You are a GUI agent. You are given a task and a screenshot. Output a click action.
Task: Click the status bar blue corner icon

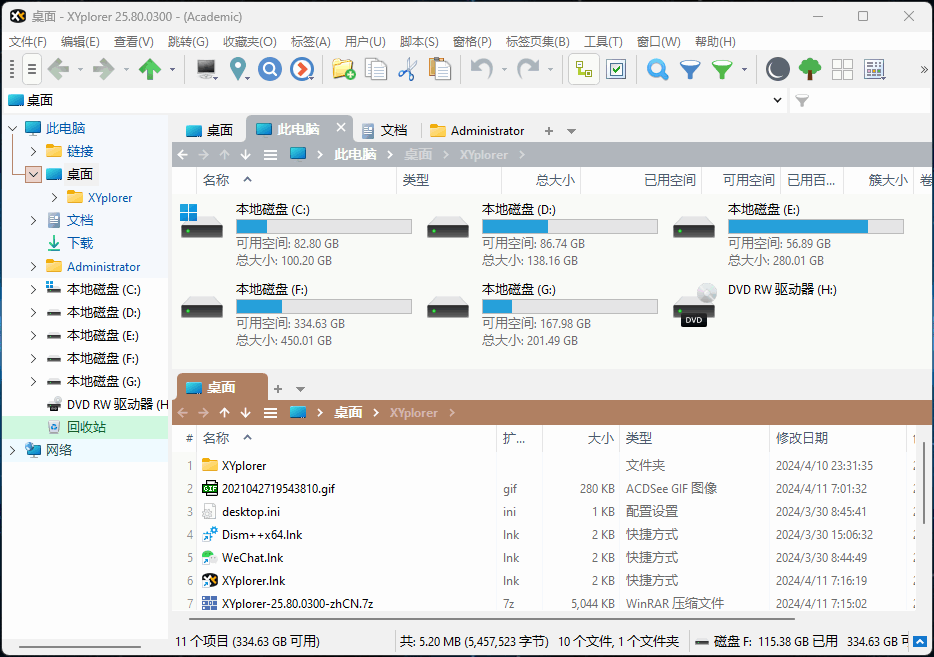click(x=920, y=642)
